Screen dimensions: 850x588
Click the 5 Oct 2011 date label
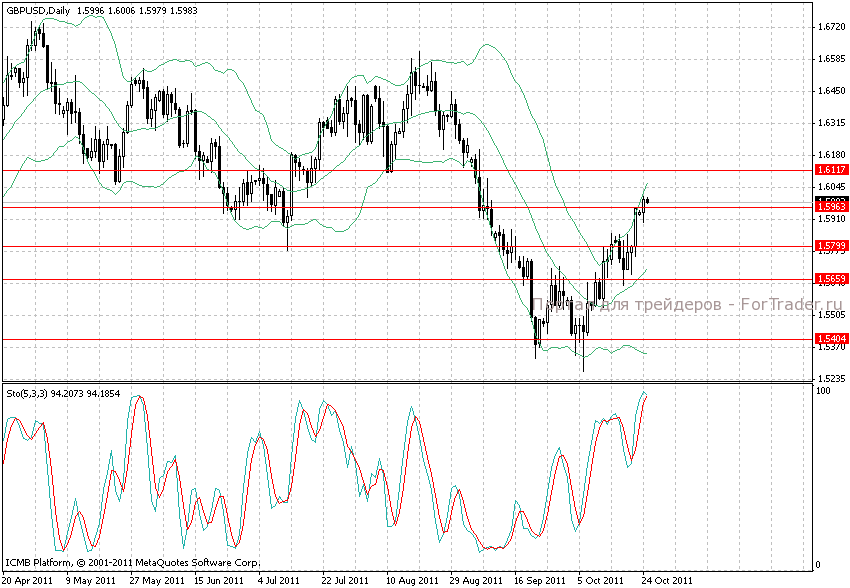602,579
